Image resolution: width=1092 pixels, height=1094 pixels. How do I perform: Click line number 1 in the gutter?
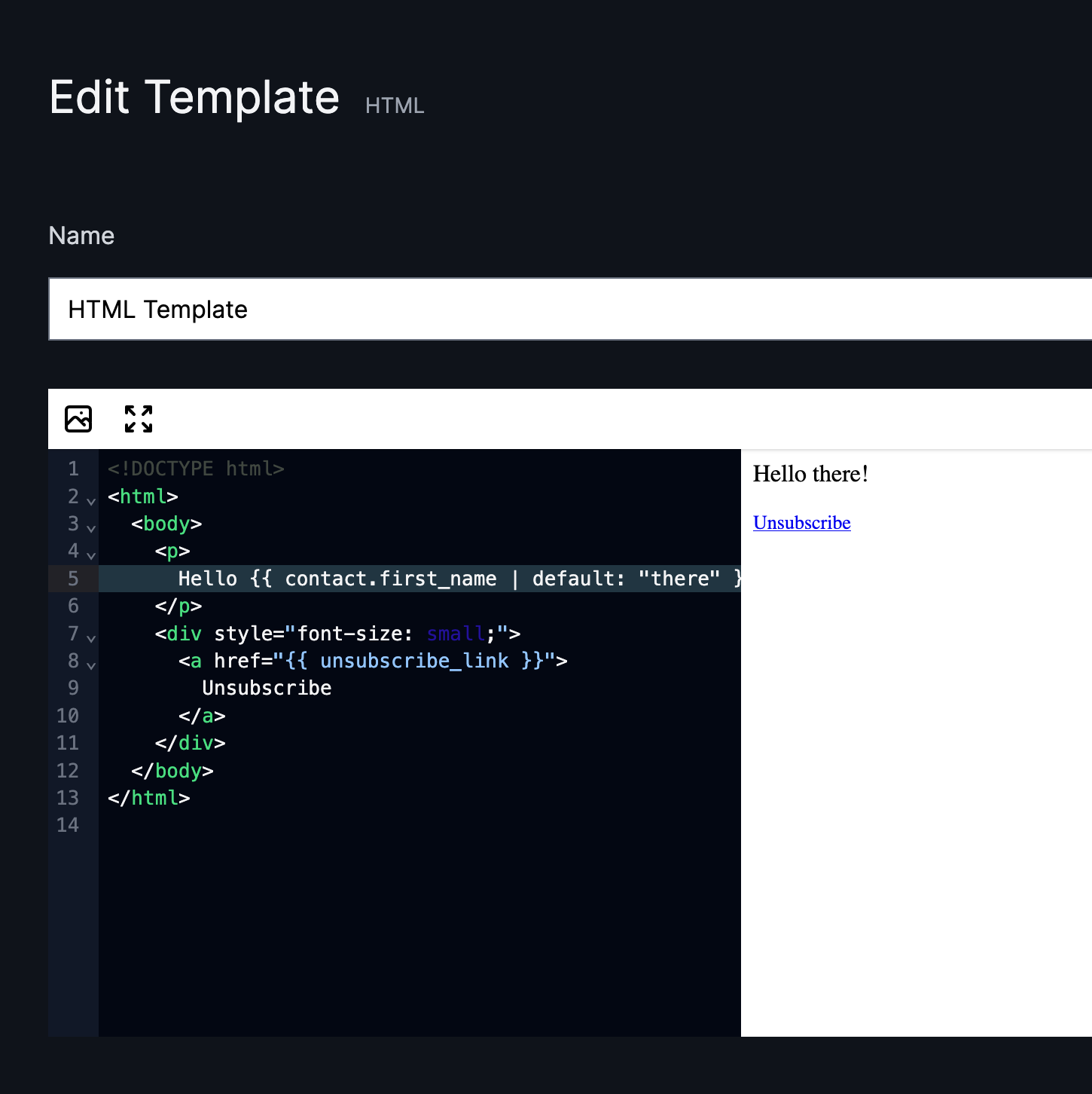pyautogui.click(x=73, y=469)
